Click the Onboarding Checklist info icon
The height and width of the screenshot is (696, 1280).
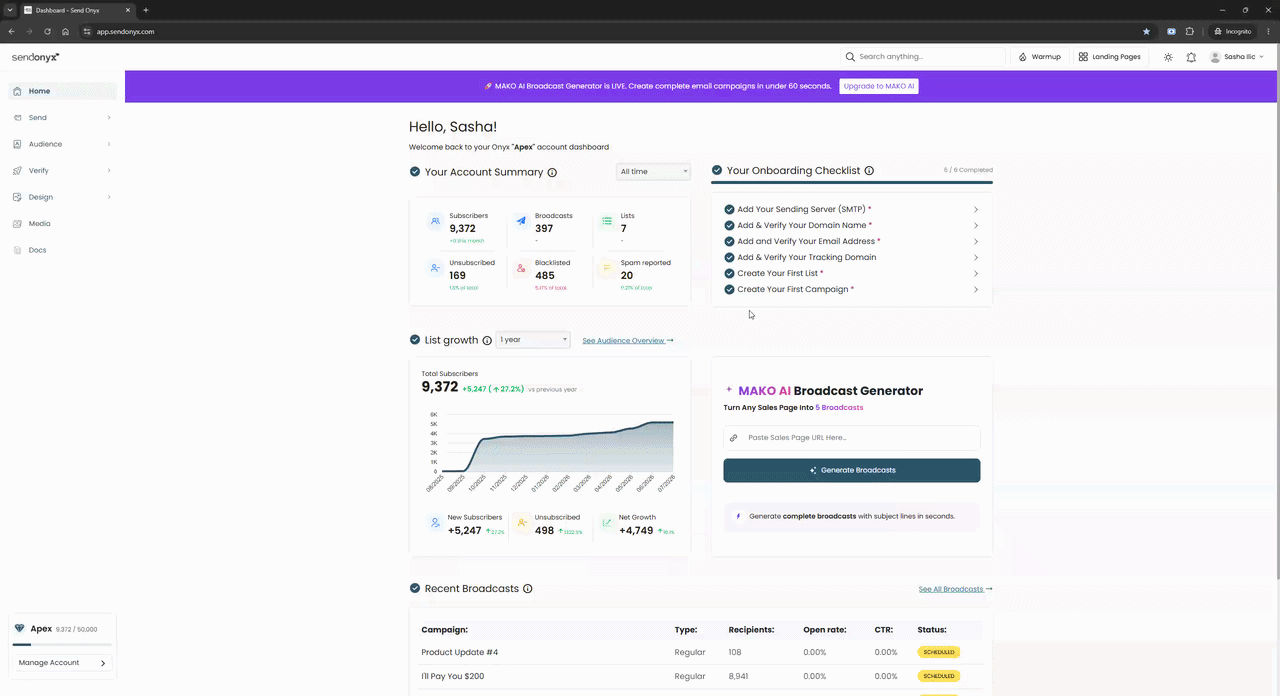pyautogui.click(x=869, y=171)
